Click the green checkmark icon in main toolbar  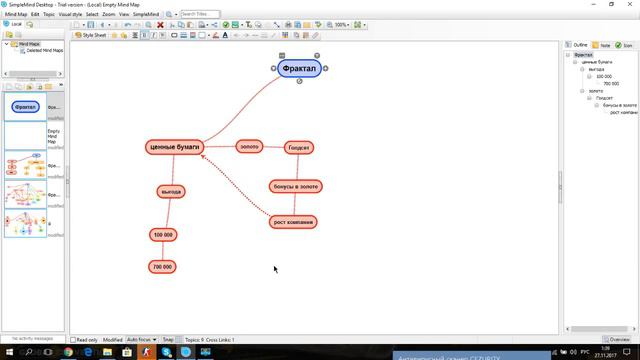226,25
